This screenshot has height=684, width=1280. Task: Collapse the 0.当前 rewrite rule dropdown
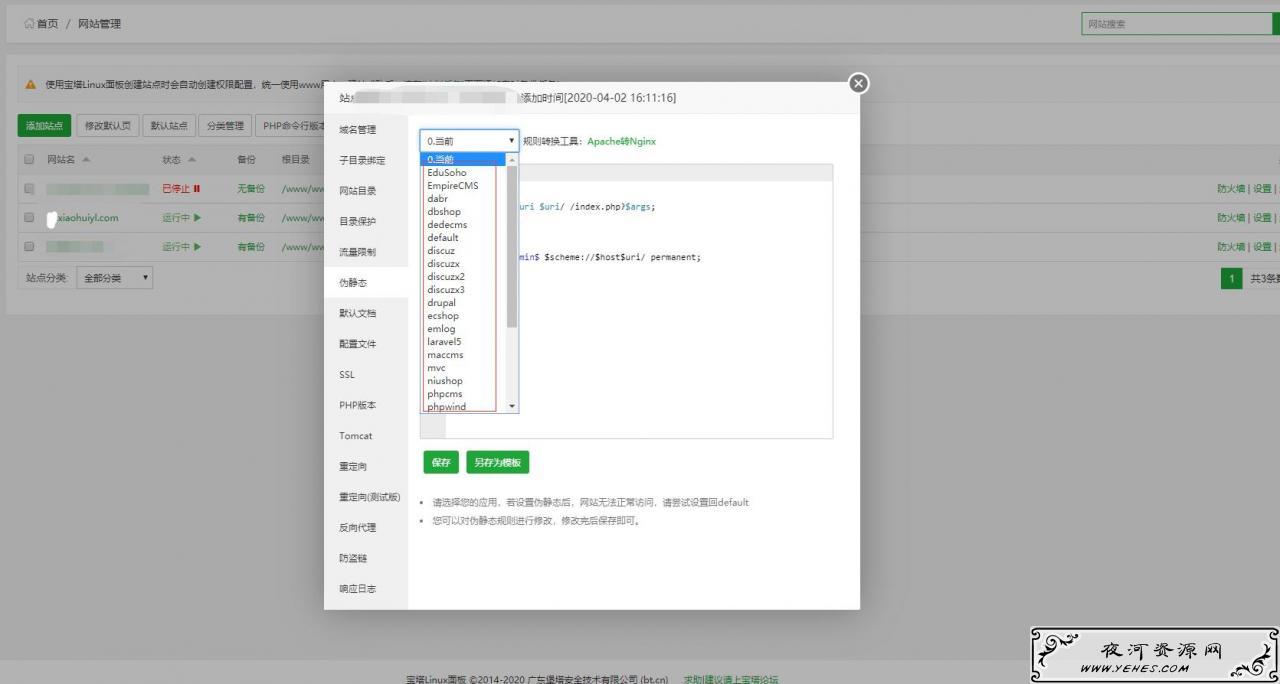pos(469,141)
